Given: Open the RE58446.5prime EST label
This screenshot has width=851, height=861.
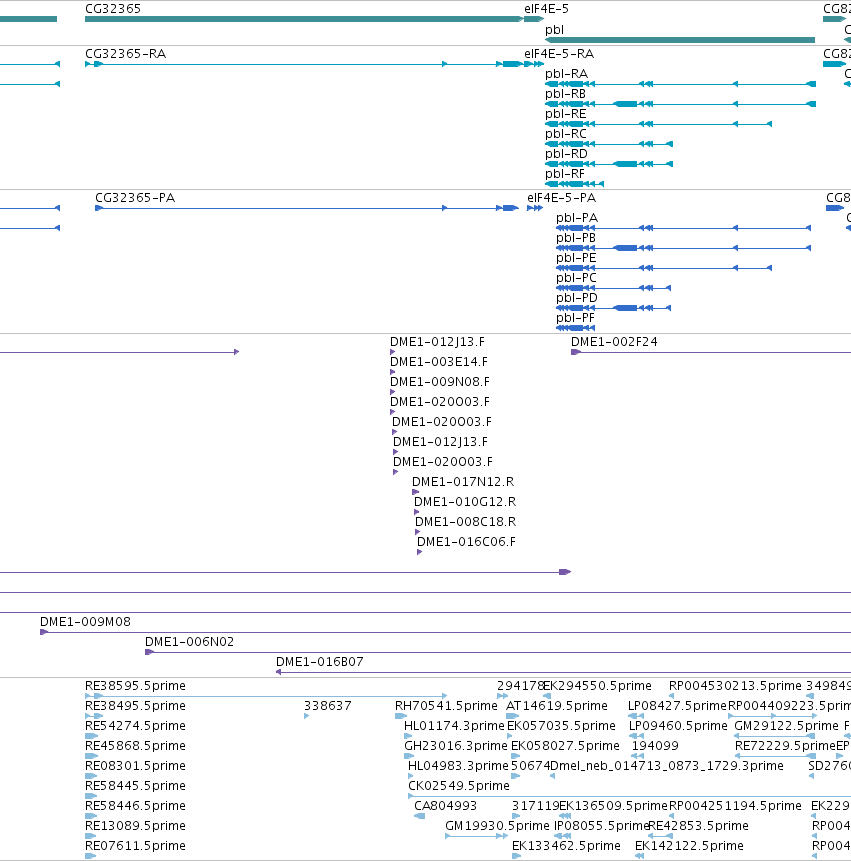Looking at the screenshot, I should [x=135, y=806].
